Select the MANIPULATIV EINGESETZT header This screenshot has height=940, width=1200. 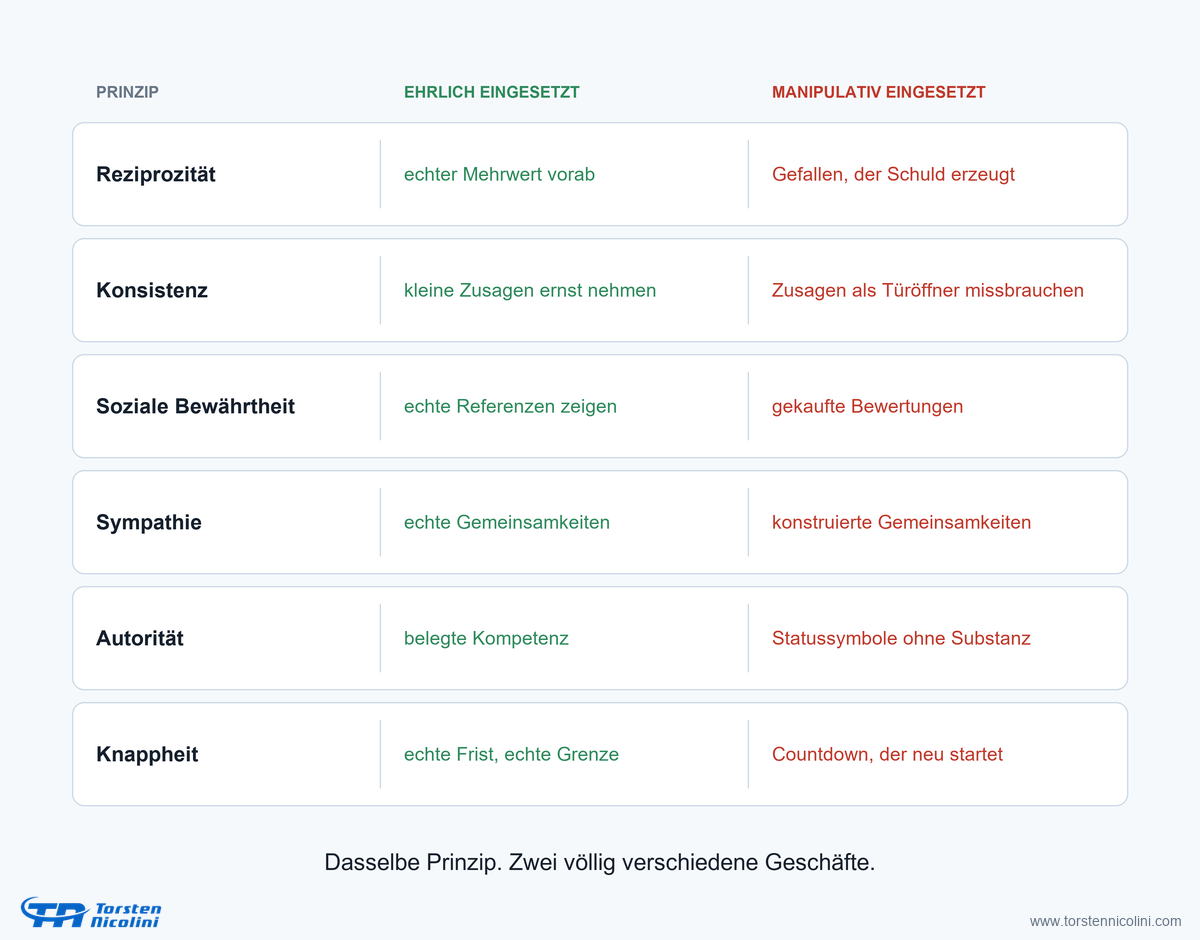tap(879, 92)
